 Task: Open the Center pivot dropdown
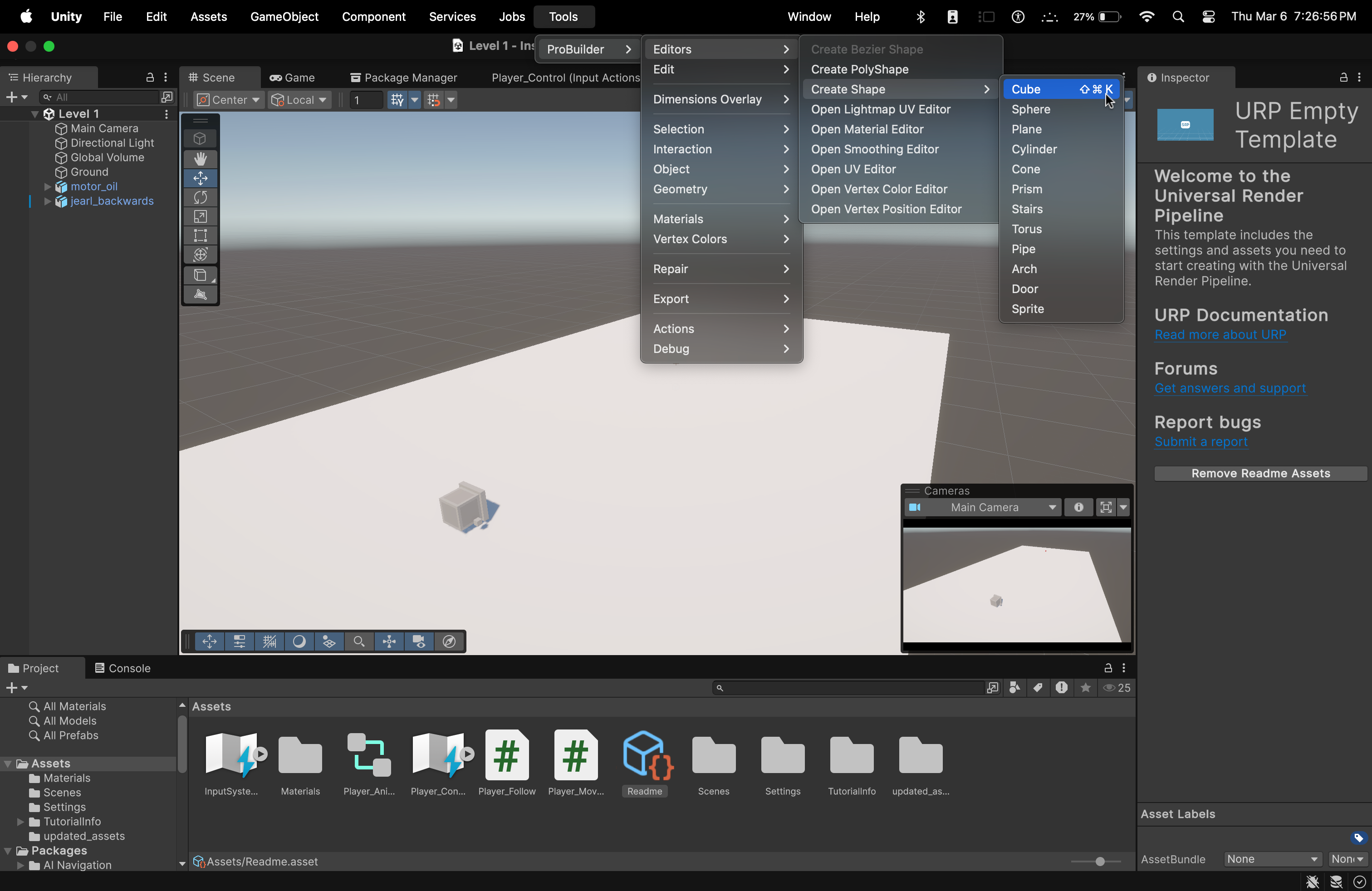tap(228, 100)
